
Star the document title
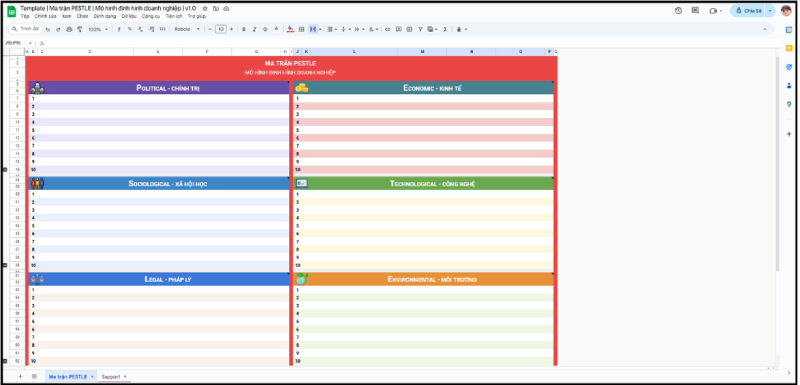(x=205, y=9)
